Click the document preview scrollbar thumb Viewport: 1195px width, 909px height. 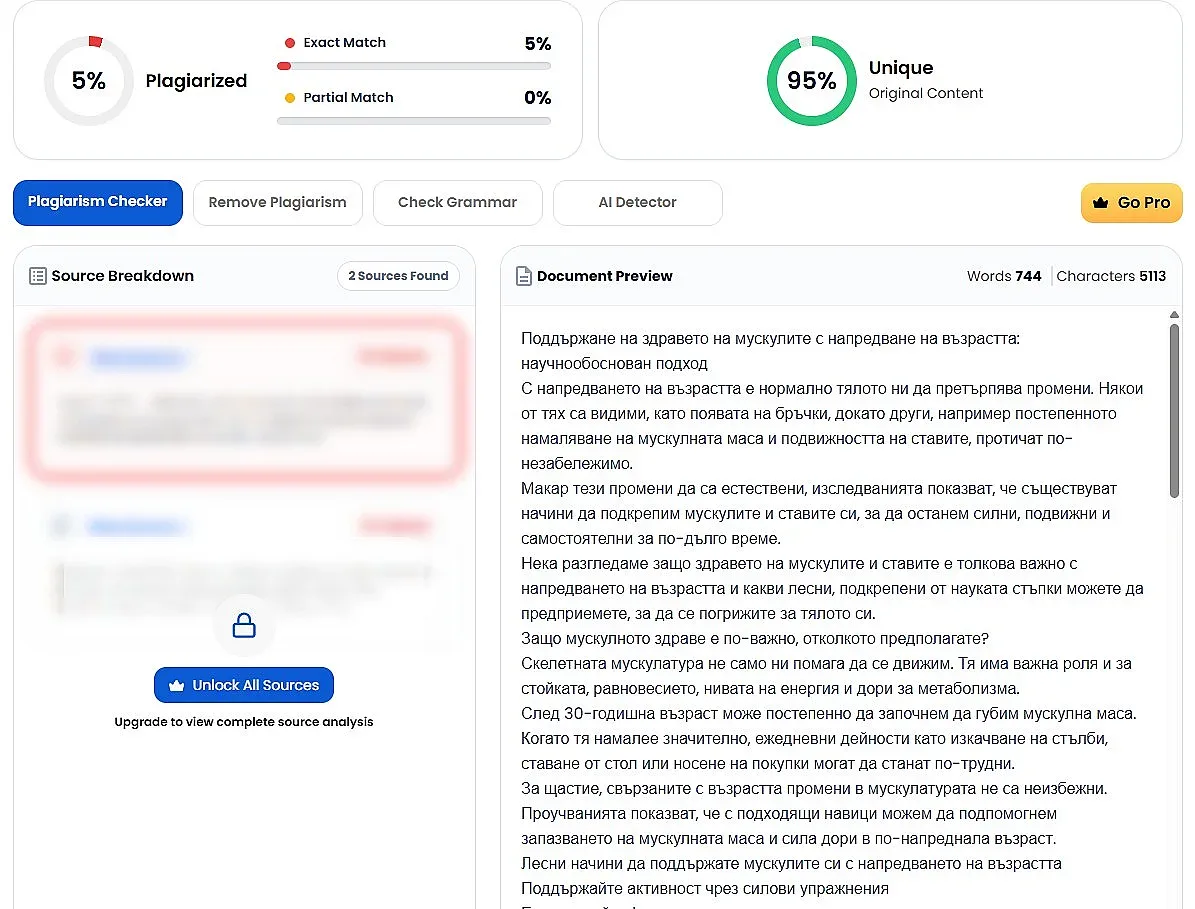(x=1174, y=411)
